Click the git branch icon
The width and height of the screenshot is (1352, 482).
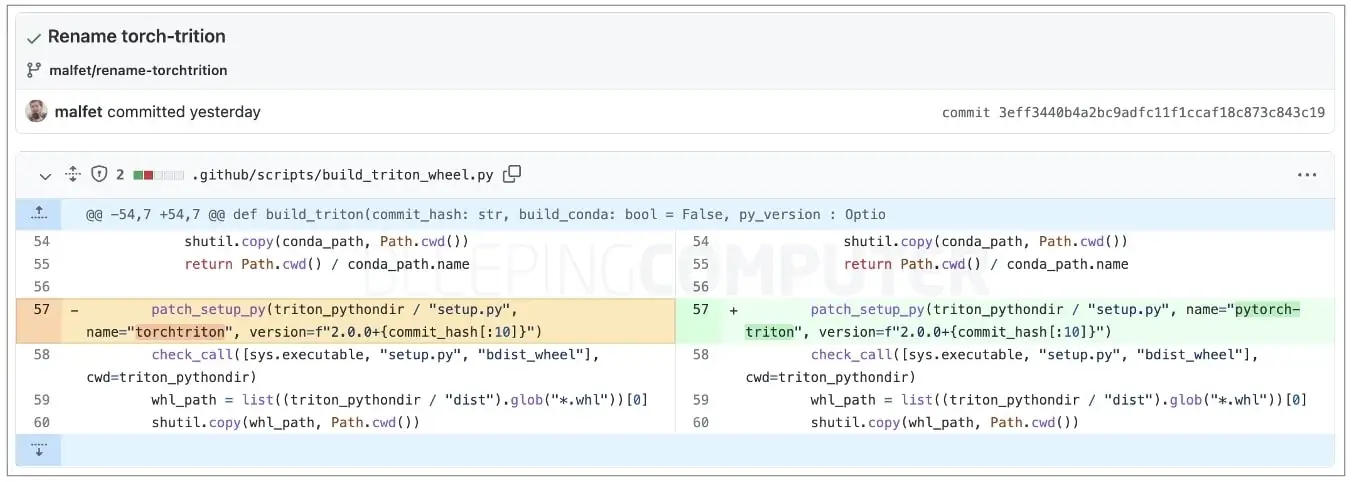click(x=35, y=70)
